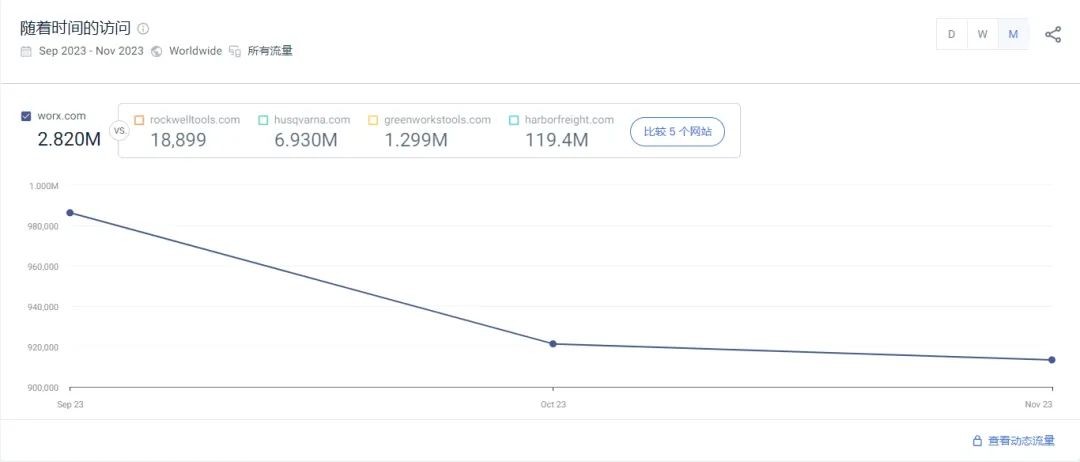Open the share icon at top right
1080x462 pixels.
click(x=1053, y=34)
